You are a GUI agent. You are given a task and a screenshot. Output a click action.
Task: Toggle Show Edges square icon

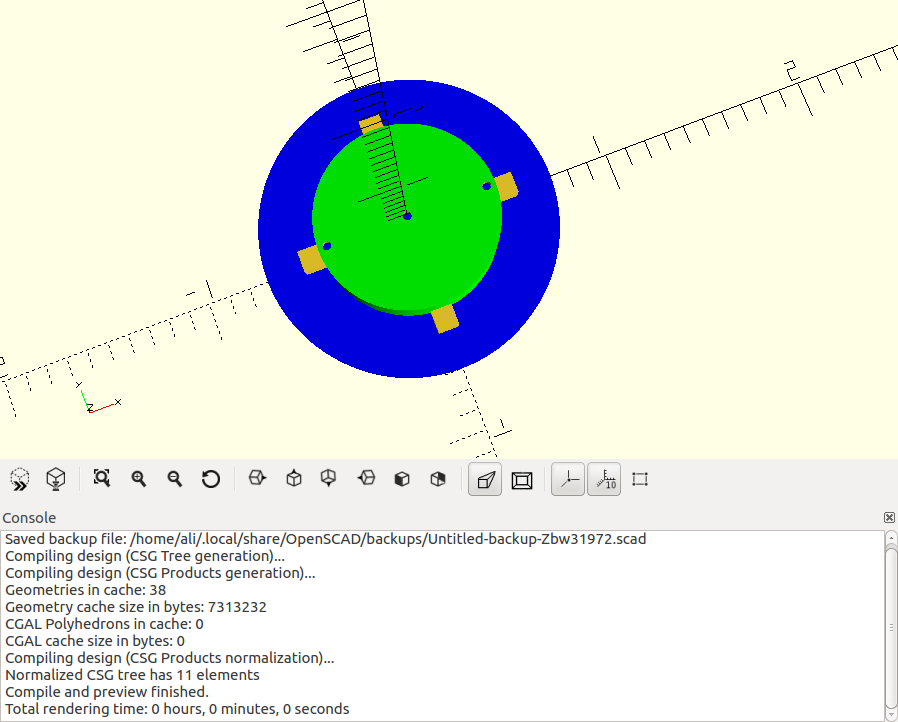pyautogui.click(x=640, y=479)
